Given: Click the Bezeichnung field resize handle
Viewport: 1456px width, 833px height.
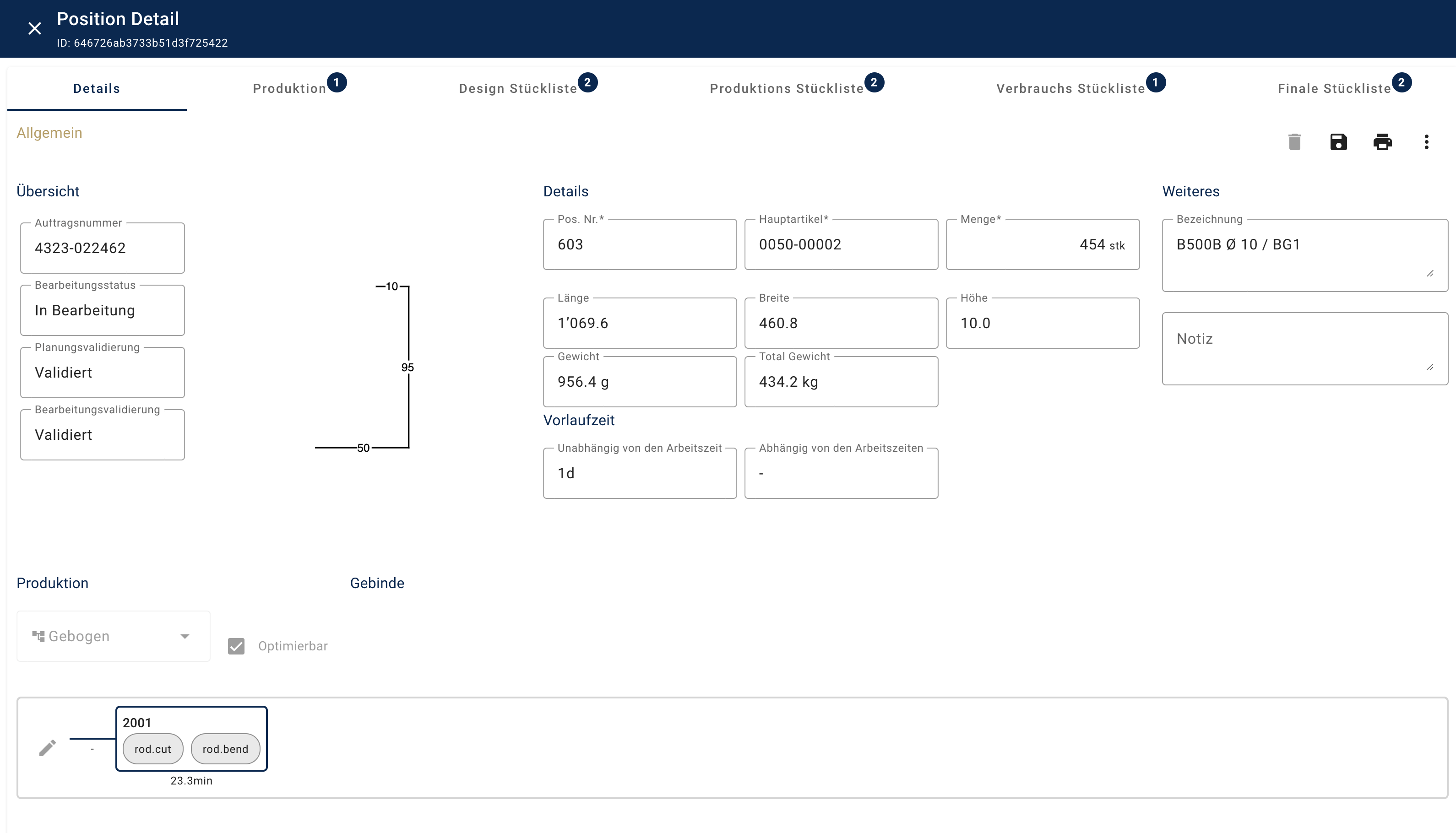Looking at the screenshot, I should [1430, 274].
